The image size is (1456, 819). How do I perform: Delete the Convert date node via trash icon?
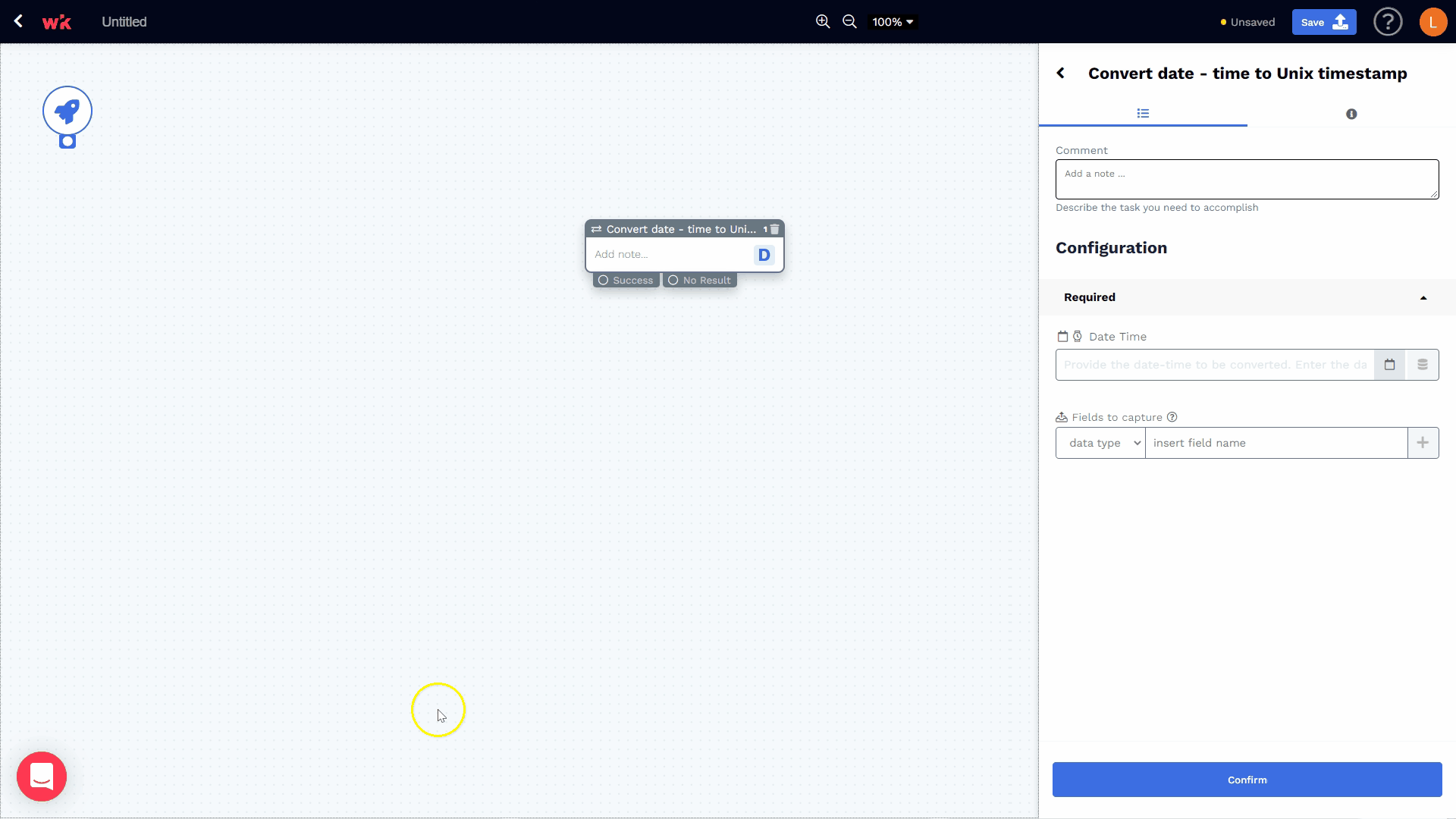click(775, 229)
